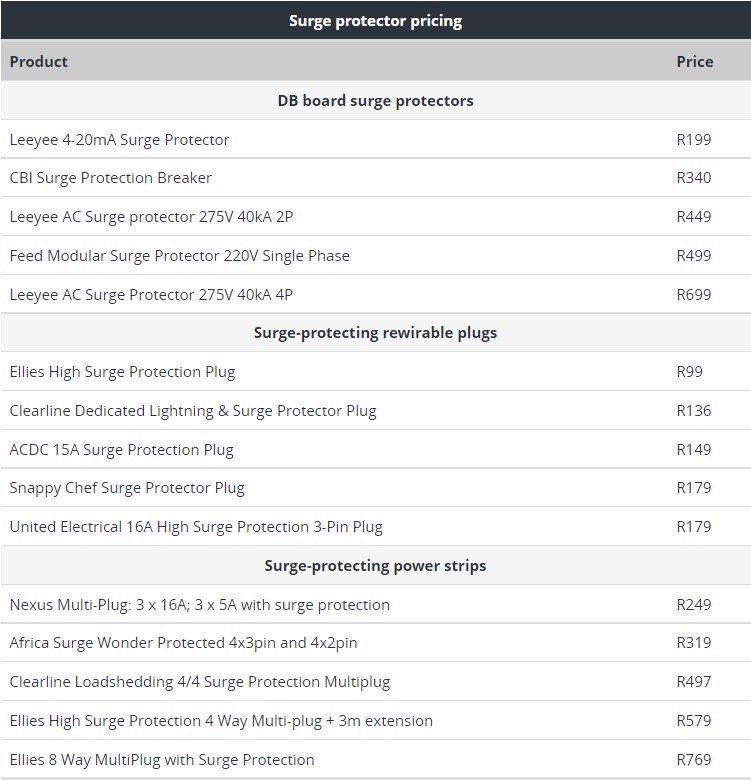Click the Surge protector pricing title bar
This screenshot has width=751, height=780.
click(x=376, y=20)
